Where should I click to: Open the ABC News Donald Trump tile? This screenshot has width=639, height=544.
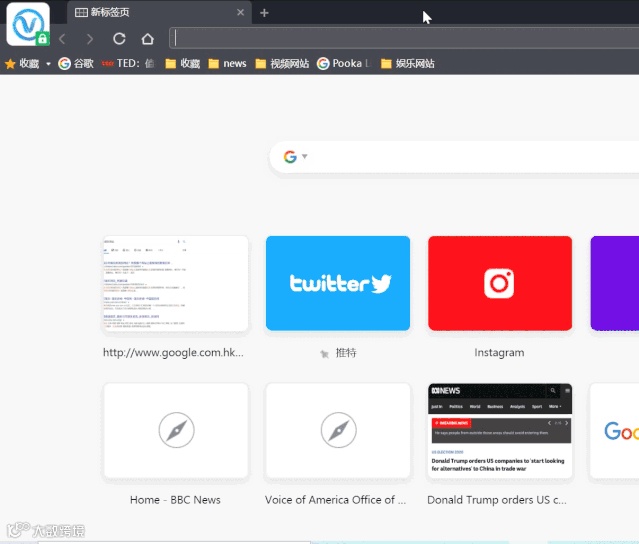pos(500,431)
